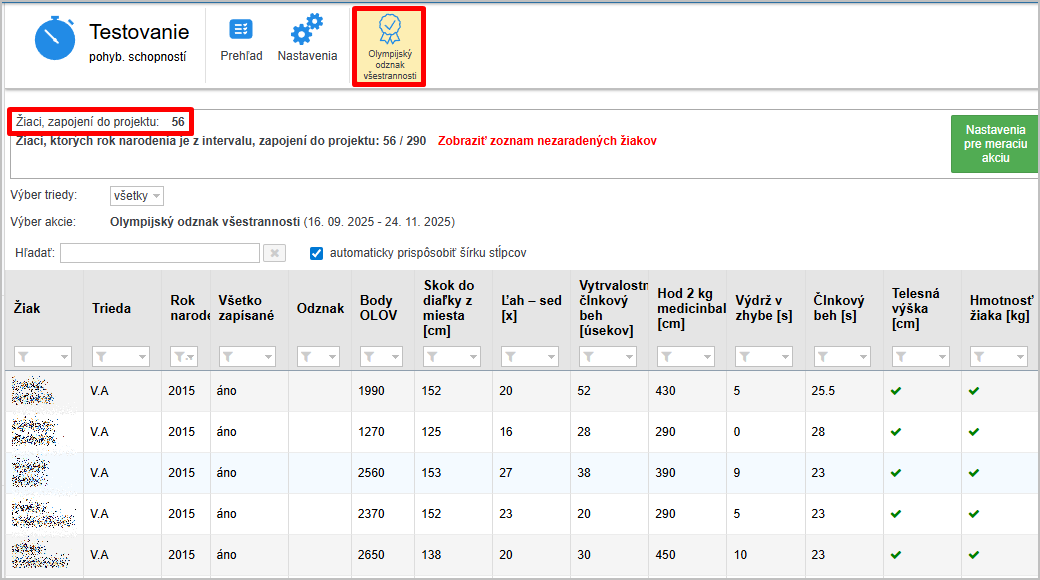Click Nastavenia pre meraciu akciu button
1040x580 pixels.
pyautogui.click(x=994, y=144)
